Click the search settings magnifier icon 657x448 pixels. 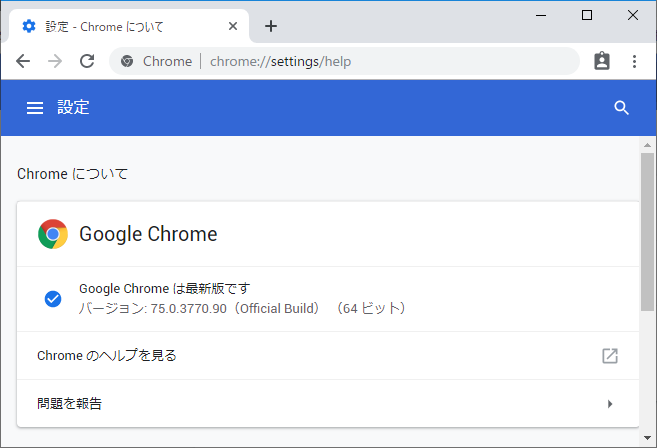click(621, 108)
